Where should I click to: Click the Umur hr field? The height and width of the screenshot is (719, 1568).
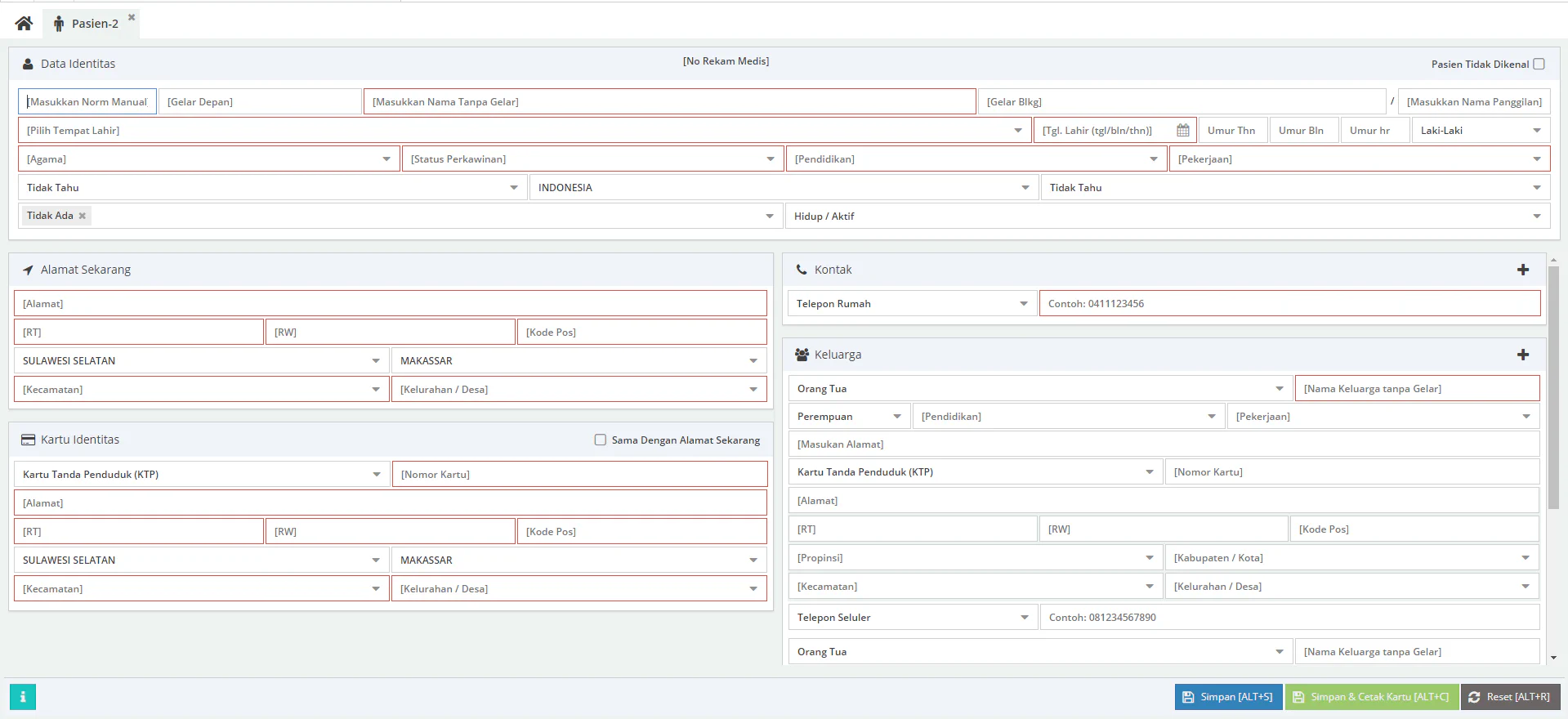1375,131
